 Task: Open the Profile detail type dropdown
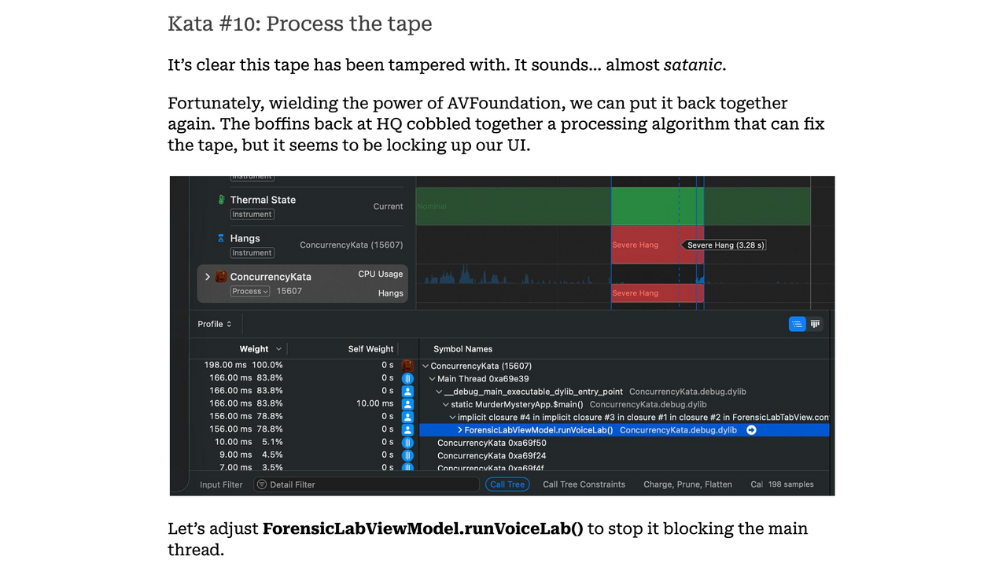coord(215,324)
